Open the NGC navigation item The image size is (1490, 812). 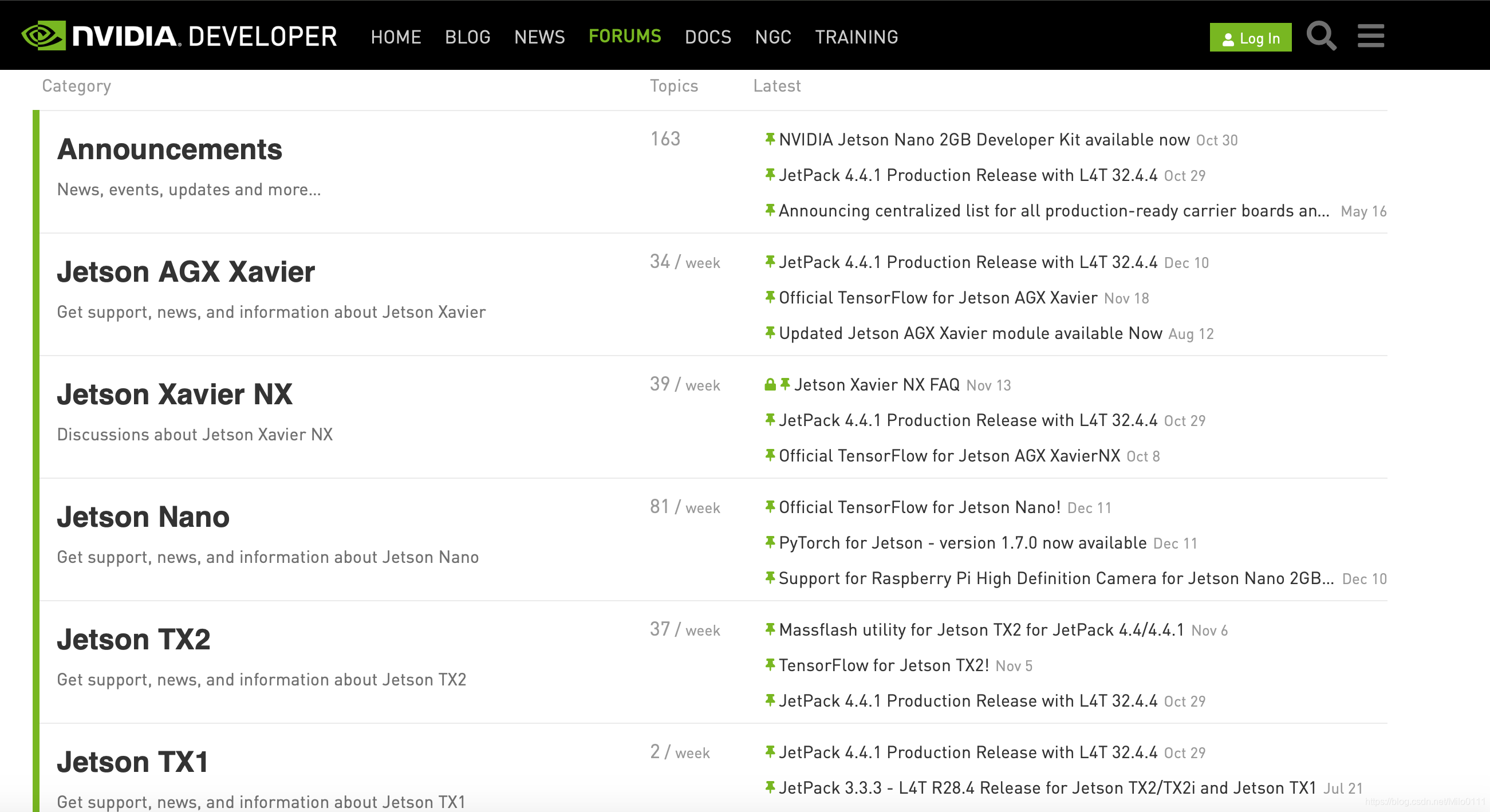click(x=772, y=37)
